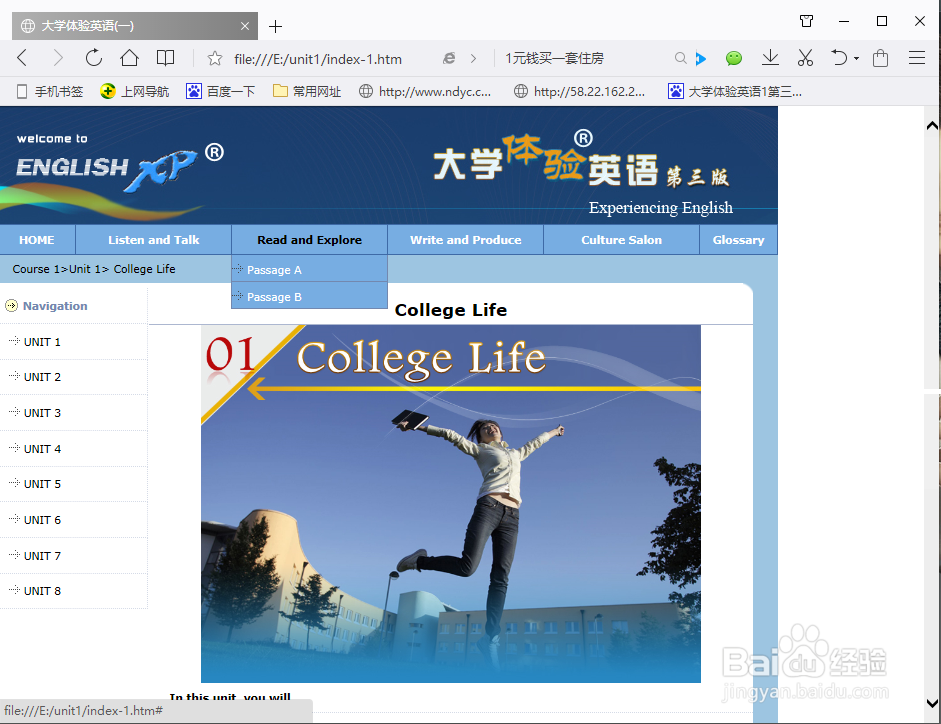
Task: Open the browser home page icon
Action: pyautogui.click(x=129, y=58)
